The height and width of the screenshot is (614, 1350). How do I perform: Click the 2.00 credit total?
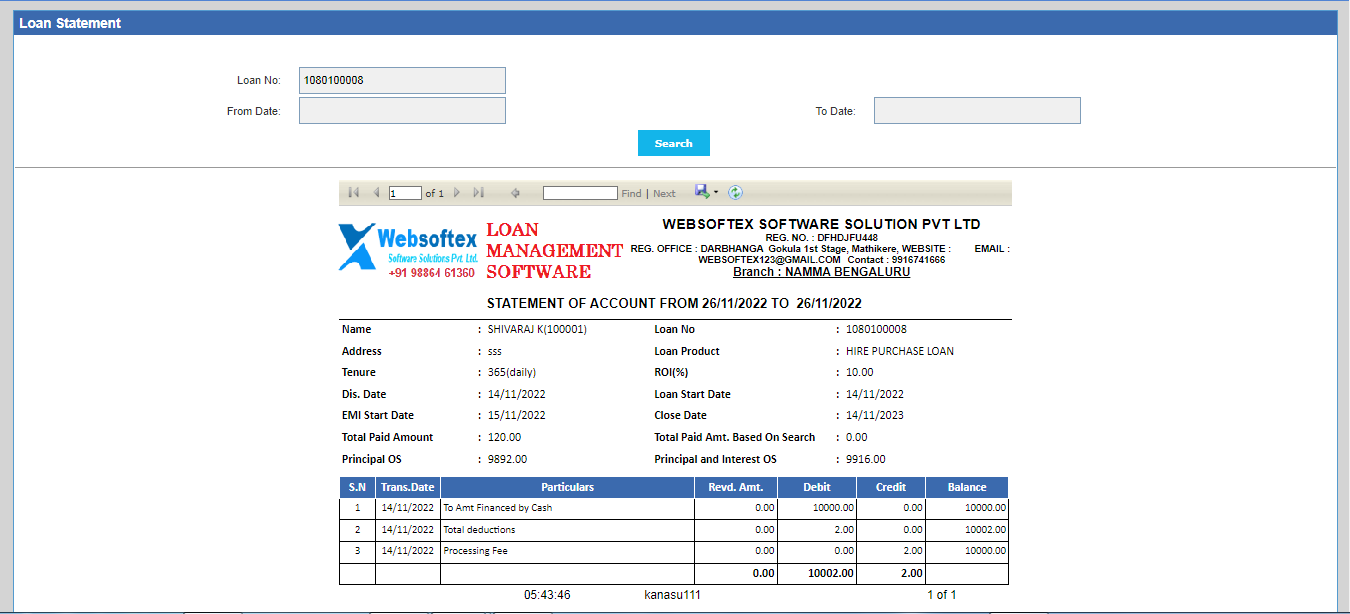tap(911, 573)
